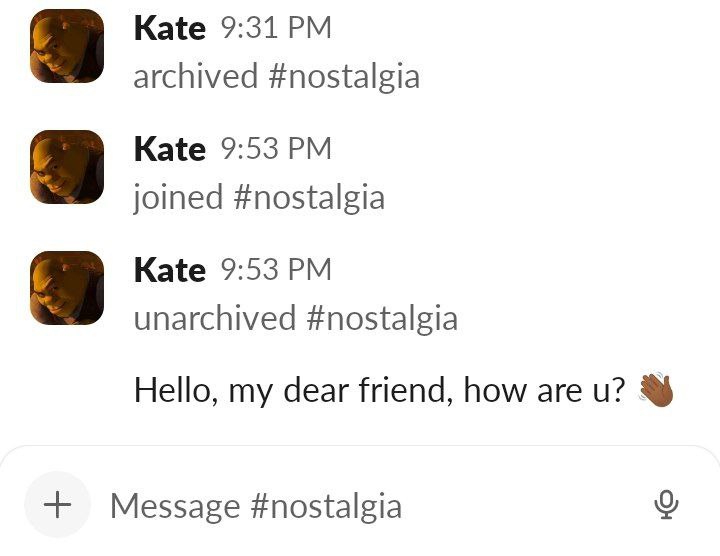Click the word 'unarchived' in the system message
The height and width of the screenshot is (556, 720).
click(215, 318)
